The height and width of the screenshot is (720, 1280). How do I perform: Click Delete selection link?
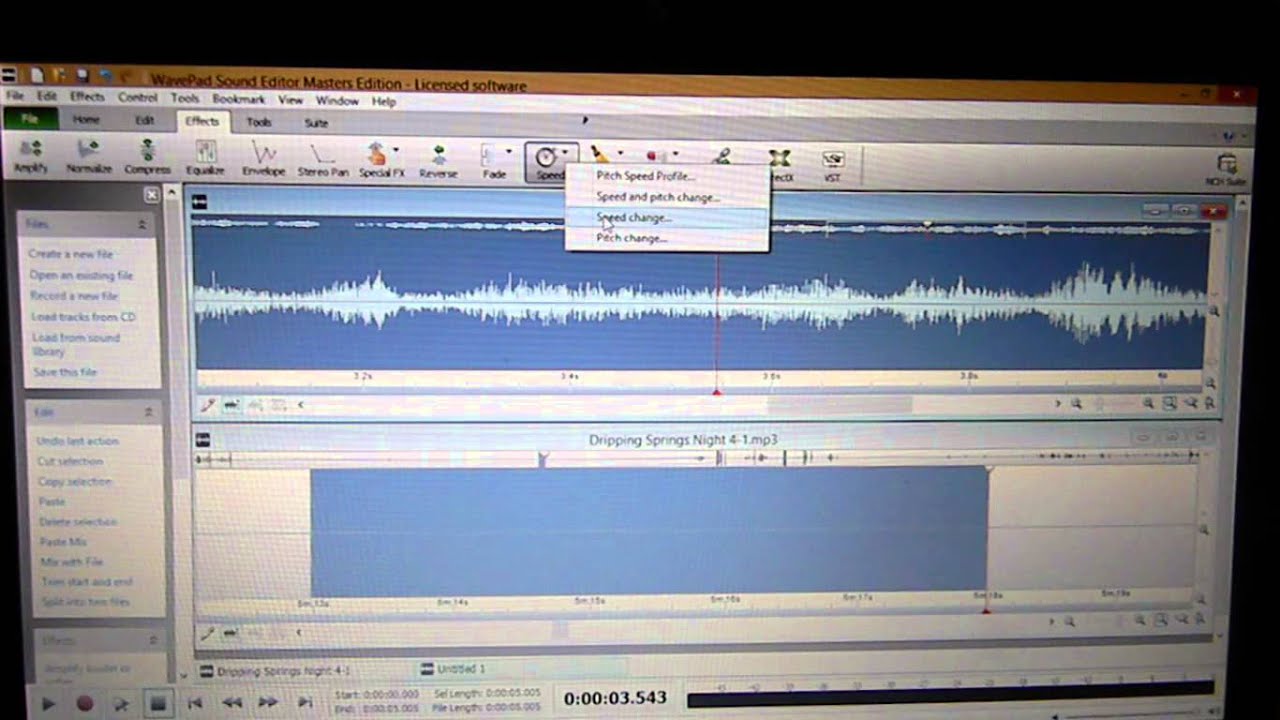coord(79,522)
